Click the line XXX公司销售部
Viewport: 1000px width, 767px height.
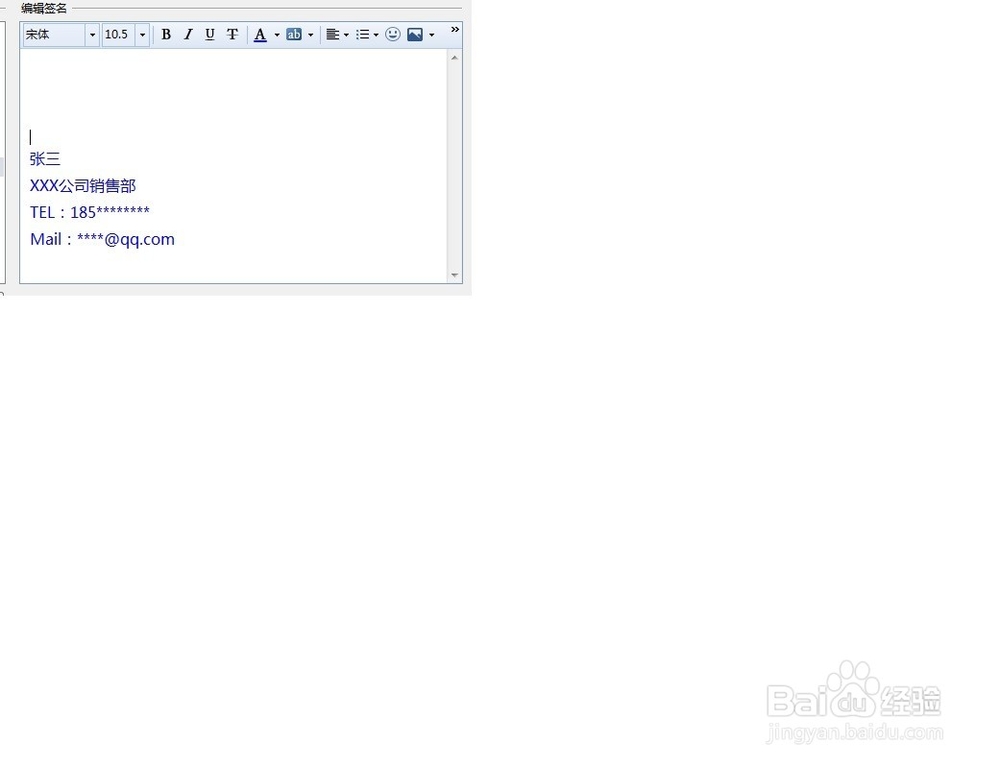(x=83, y=186)
